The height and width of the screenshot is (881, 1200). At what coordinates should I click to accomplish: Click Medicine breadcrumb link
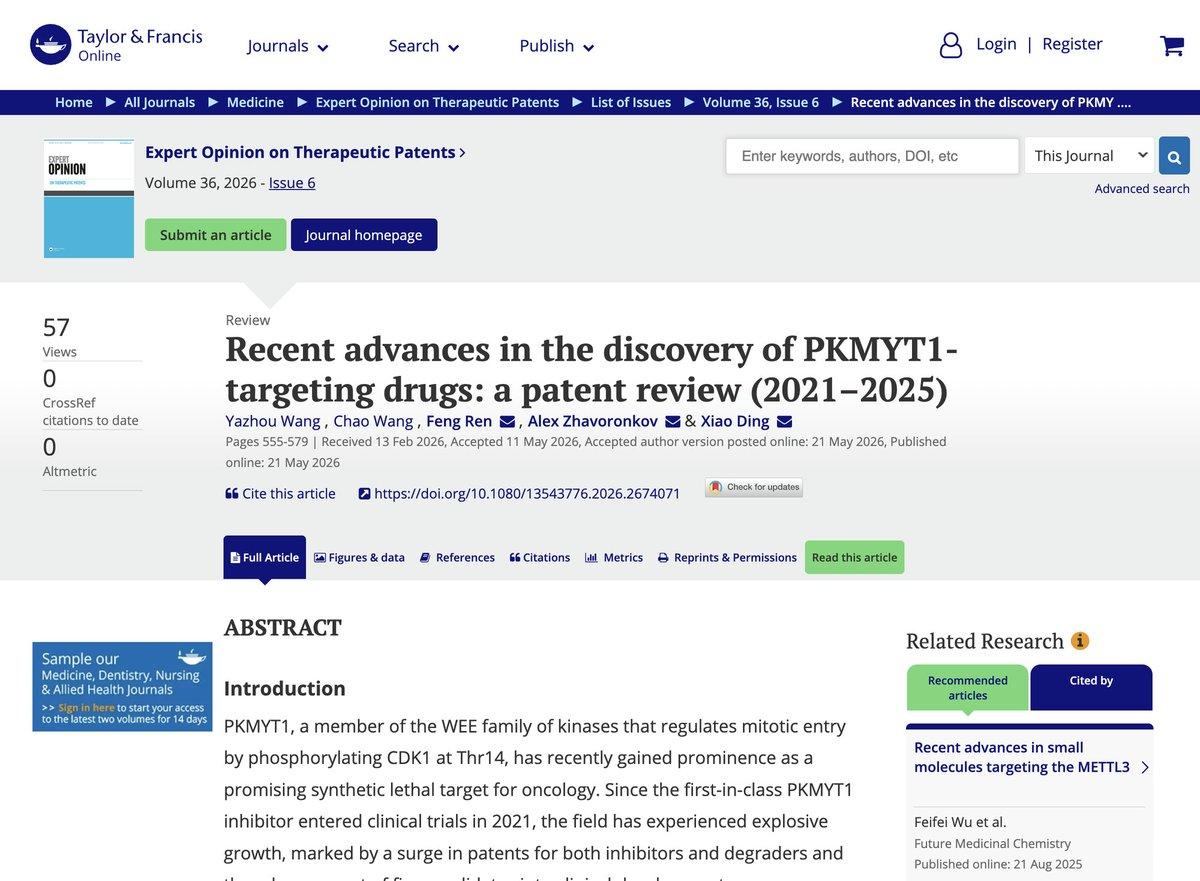click(255, 102)
